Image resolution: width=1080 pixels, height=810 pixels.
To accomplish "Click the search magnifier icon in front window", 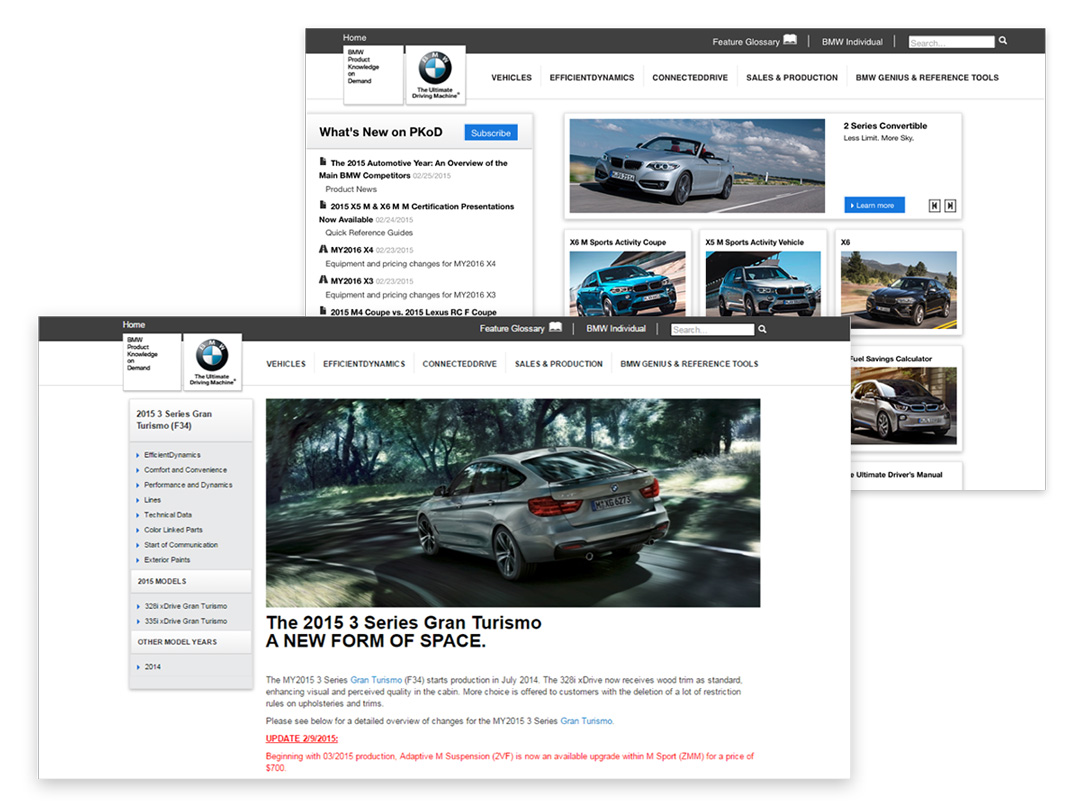I will 762,329.
